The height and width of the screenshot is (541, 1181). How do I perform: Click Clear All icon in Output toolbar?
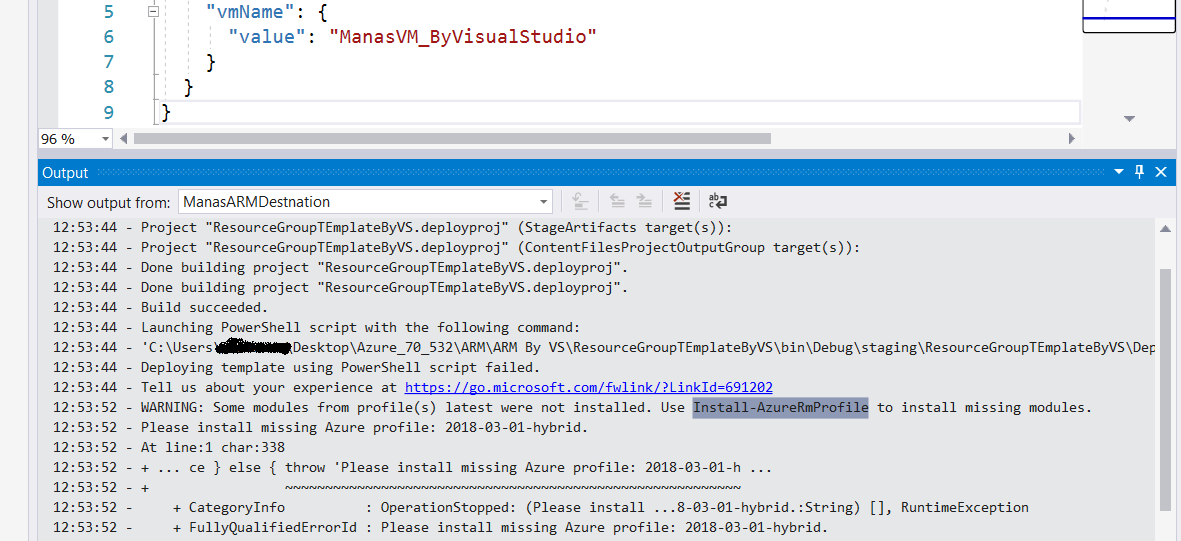pyautogui.click(x=681, y=201)
